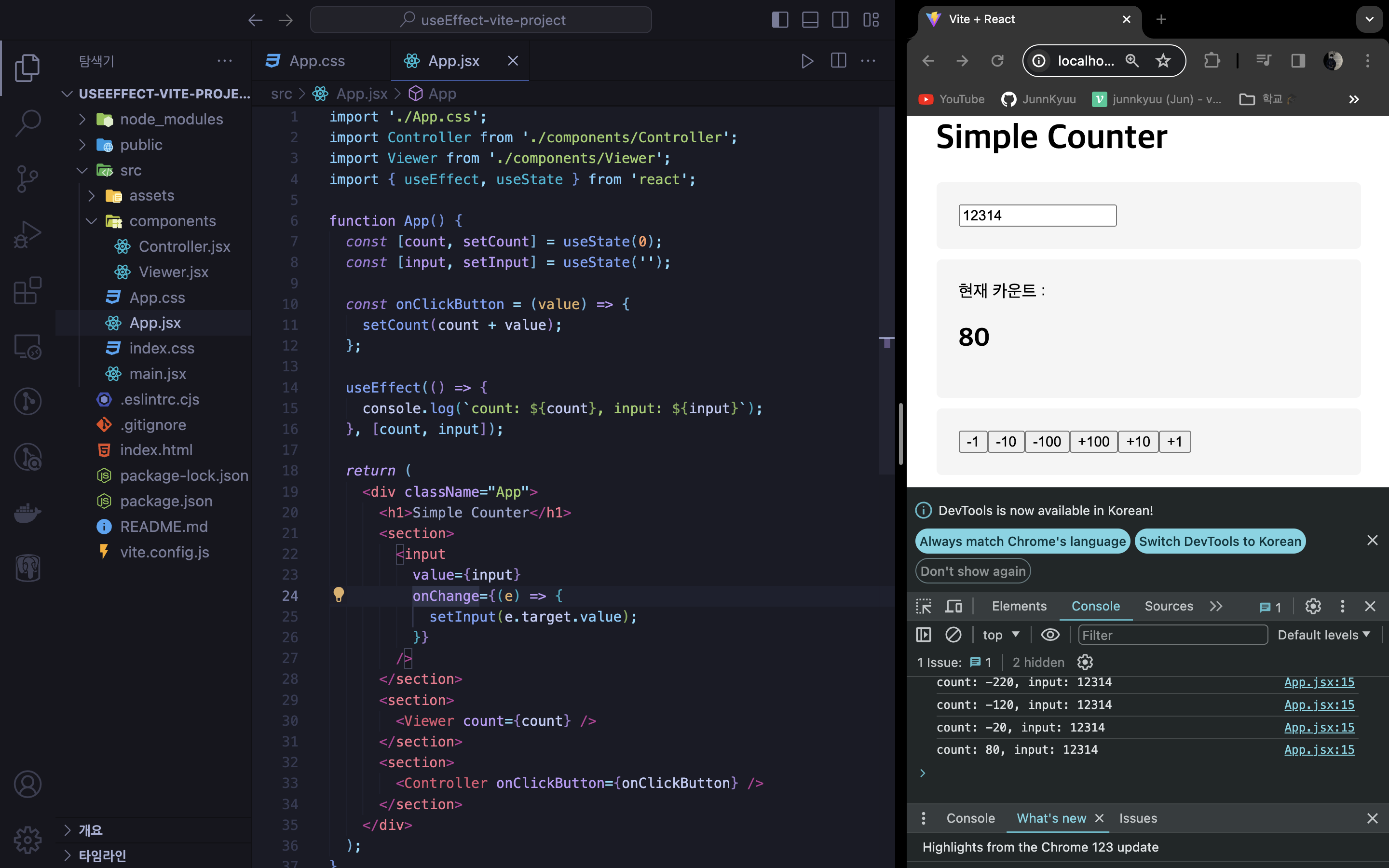Image resolution: width=1389 pixels, height=868 pixels.
Task: Toggle the bottom panel layout button
Action: pos(810,20)
